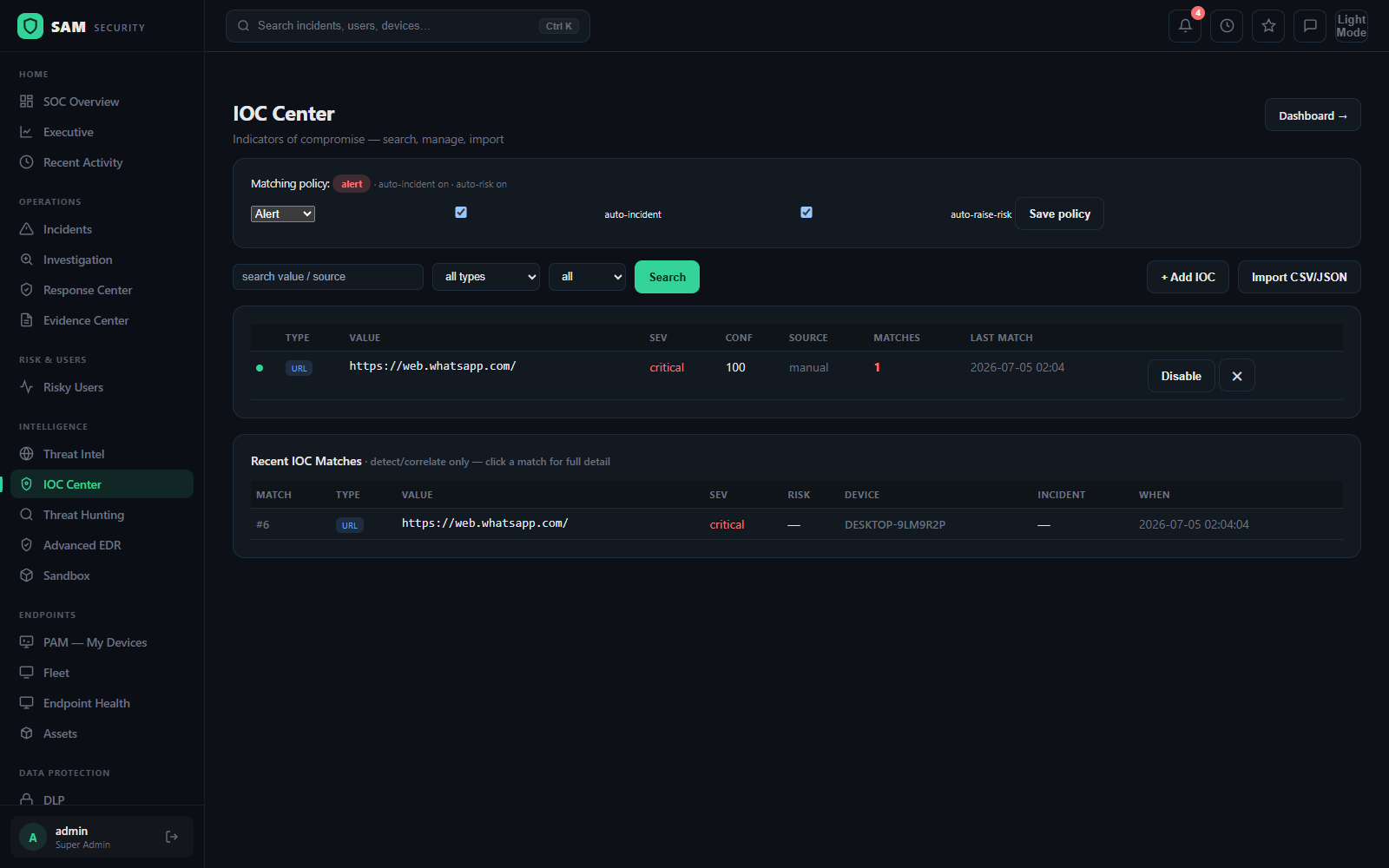Click the MATCHES column header
Screen dimensions: 1389x868
pyautogui.click(x=897, y=338)
